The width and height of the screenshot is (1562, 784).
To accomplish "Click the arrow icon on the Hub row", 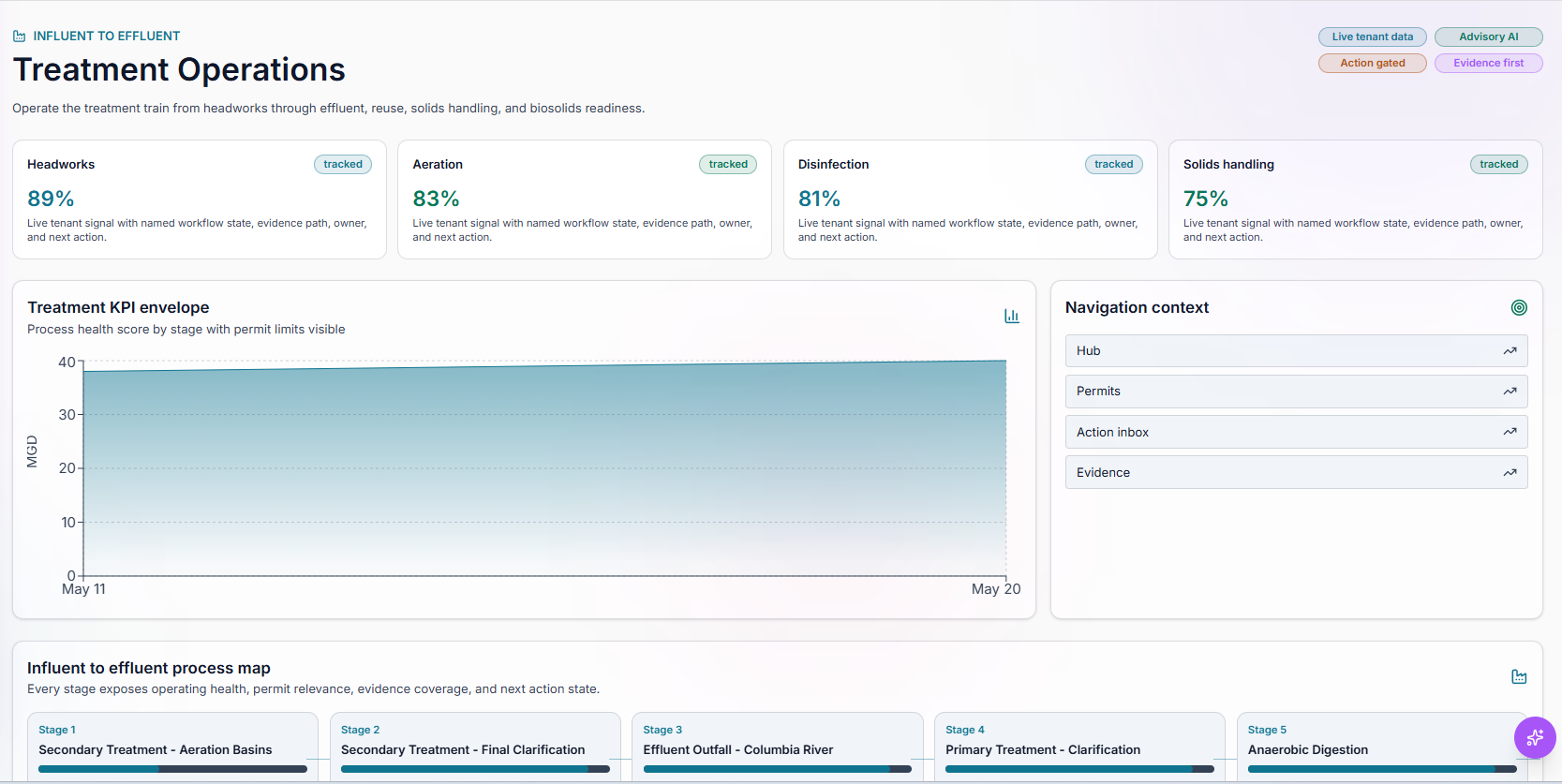I will pos(1510,351).
